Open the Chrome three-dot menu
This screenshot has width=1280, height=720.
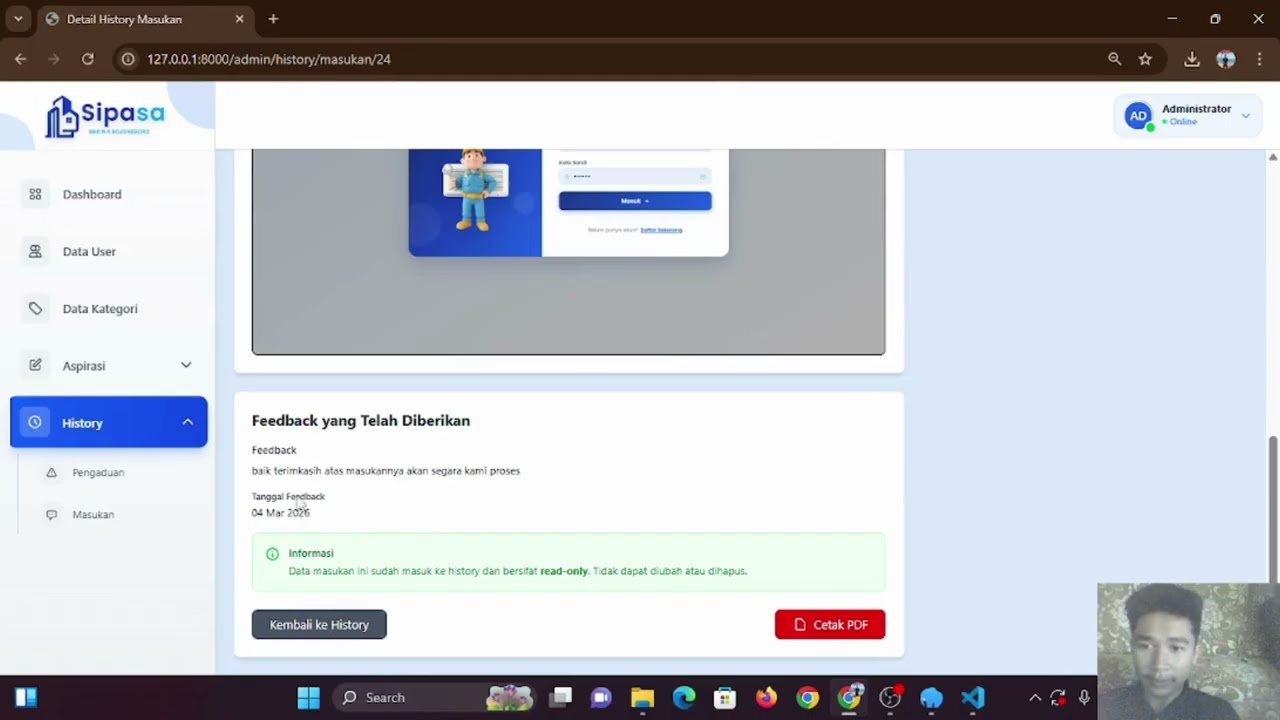pyautogui.click(x=1259, y=59)
